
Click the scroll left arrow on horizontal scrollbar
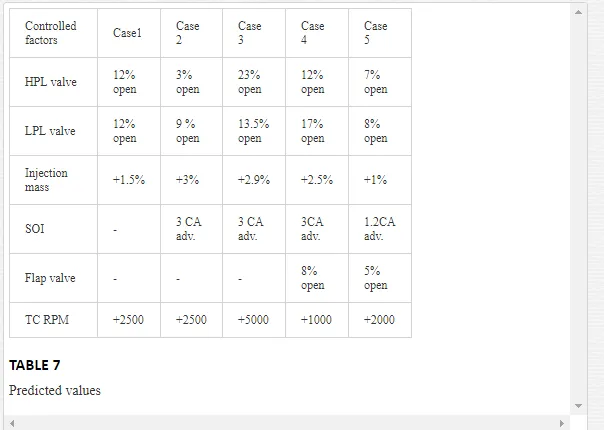pyautogui.click(x=12, y=423)
